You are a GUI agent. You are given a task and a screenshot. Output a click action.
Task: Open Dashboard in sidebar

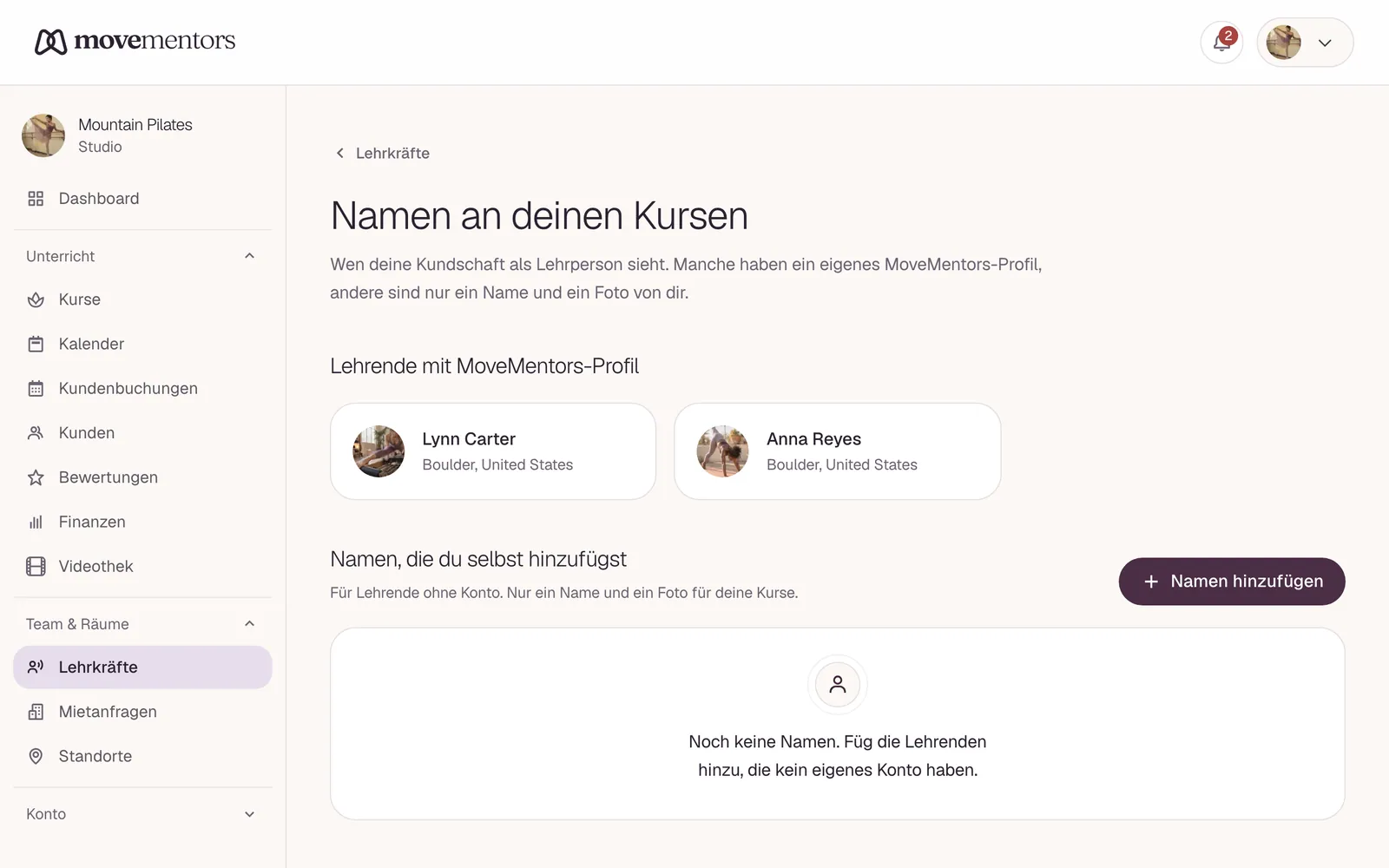coord(142,199)
